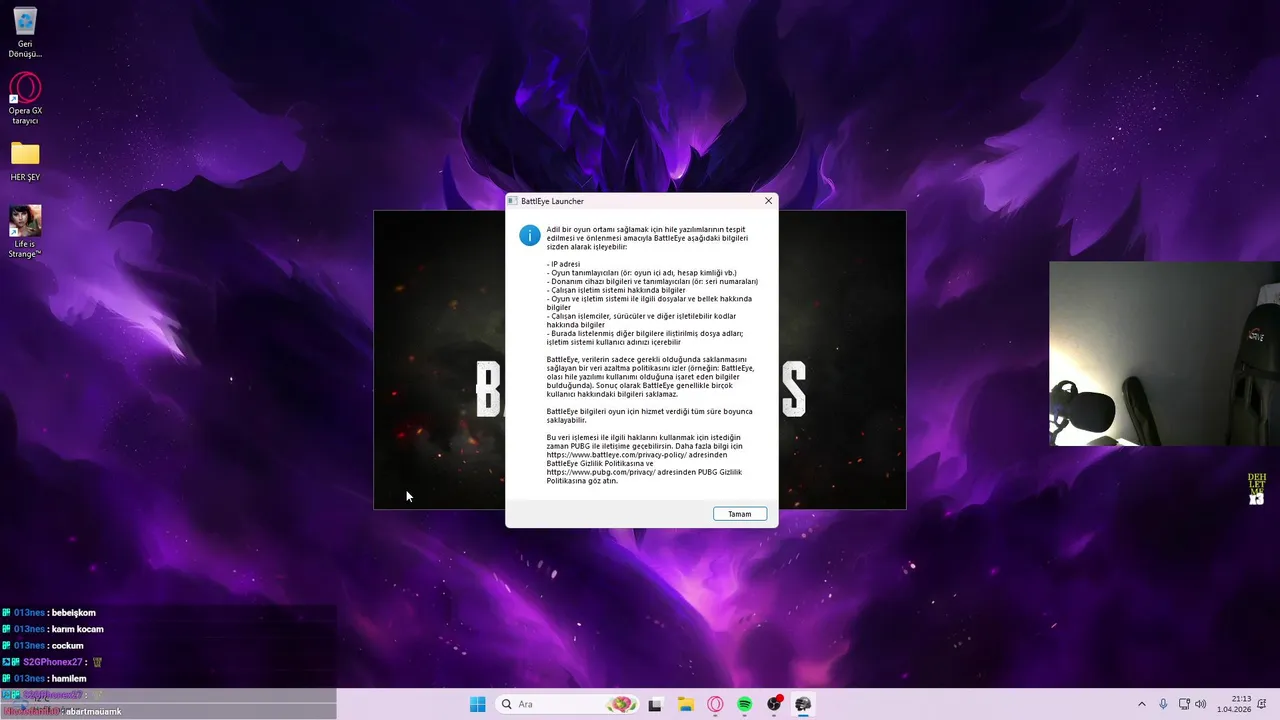Image resolution: width=1280 pixels, height=720 pixels.
Task: Click the search highlight flower image in taskbar
Action: (622, 704)
